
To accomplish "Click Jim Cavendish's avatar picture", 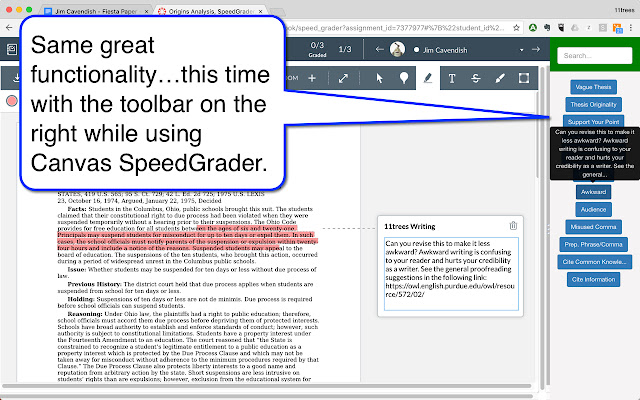I will [x=397, y=49].
